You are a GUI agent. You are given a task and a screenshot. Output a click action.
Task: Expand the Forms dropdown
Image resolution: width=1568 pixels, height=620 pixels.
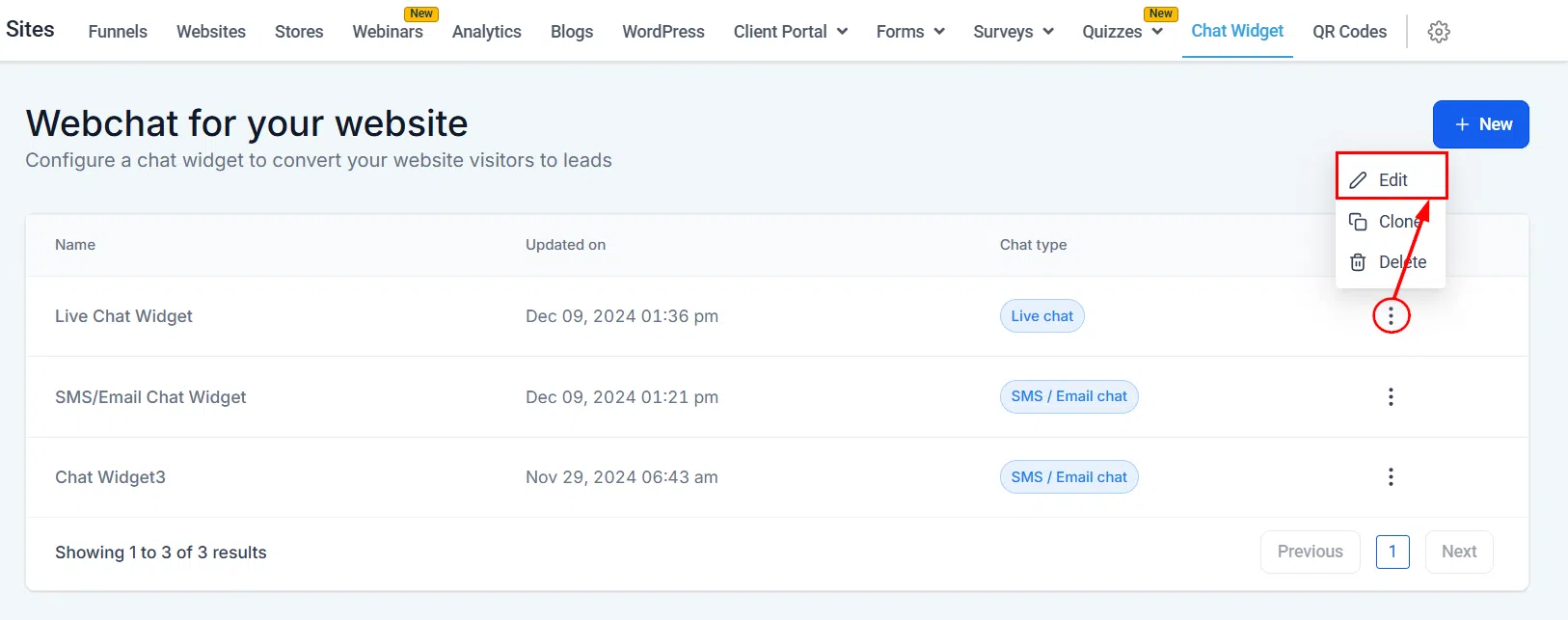tap(939, 32)
